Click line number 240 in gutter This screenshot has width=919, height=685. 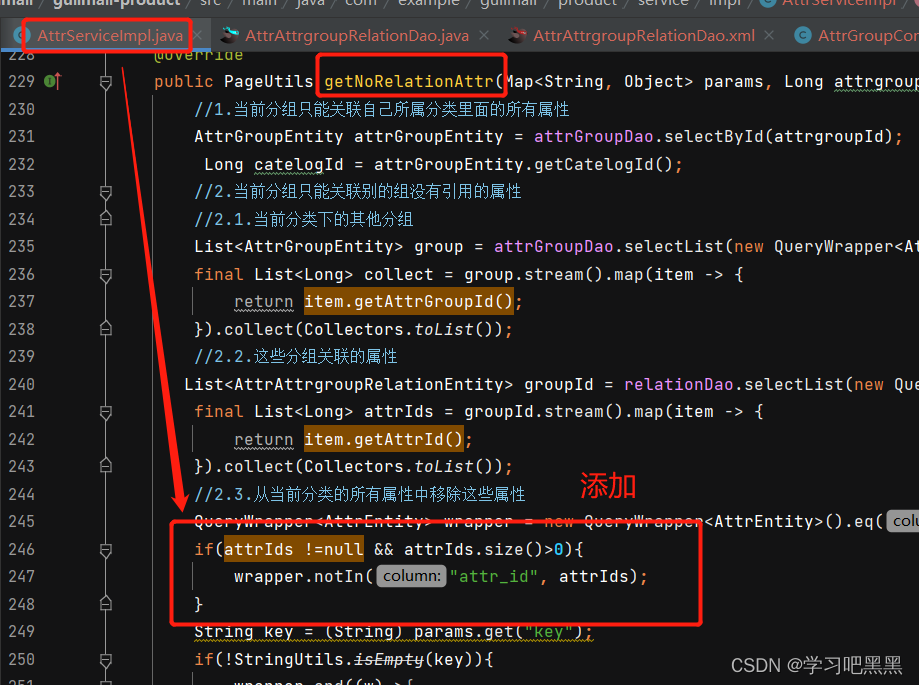[x=22, y=384]
